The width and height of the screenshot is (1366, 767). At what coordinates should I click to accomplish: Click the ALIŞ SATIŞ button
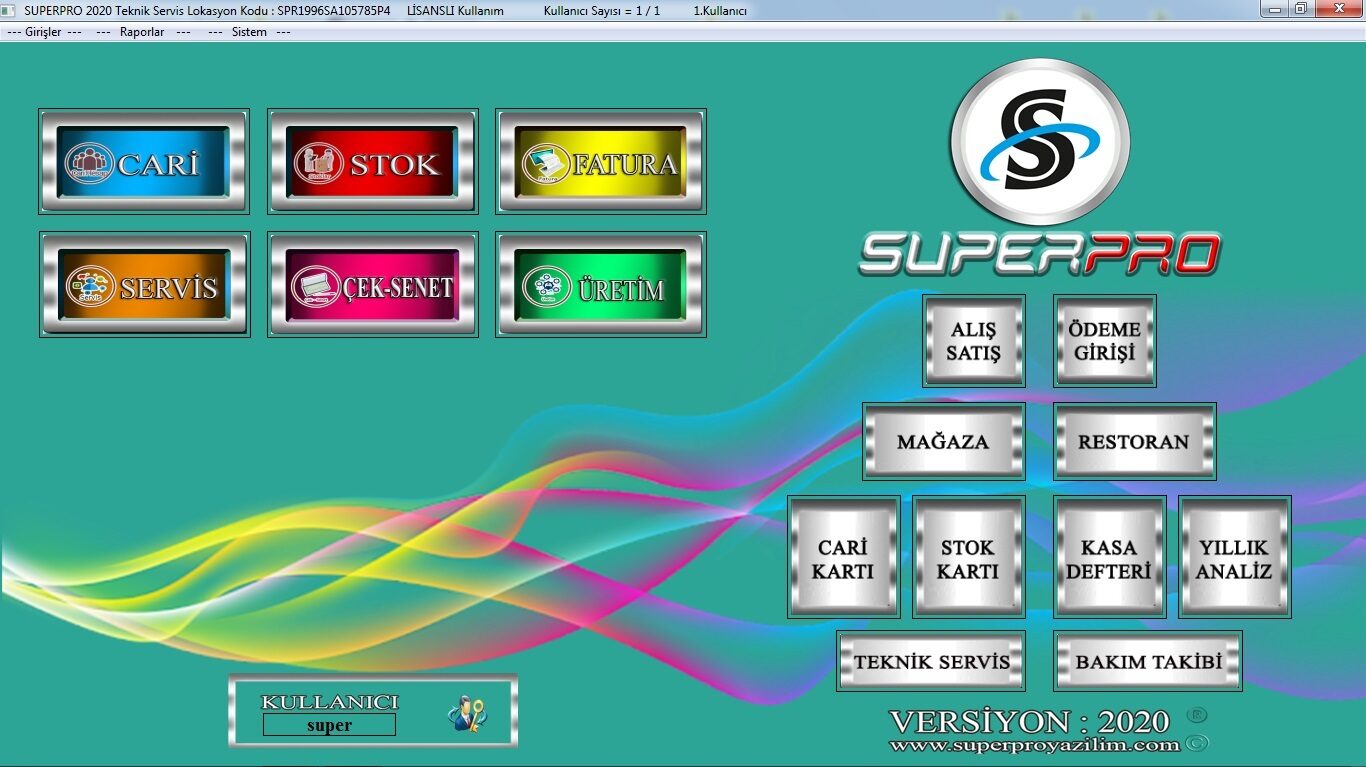974,341
